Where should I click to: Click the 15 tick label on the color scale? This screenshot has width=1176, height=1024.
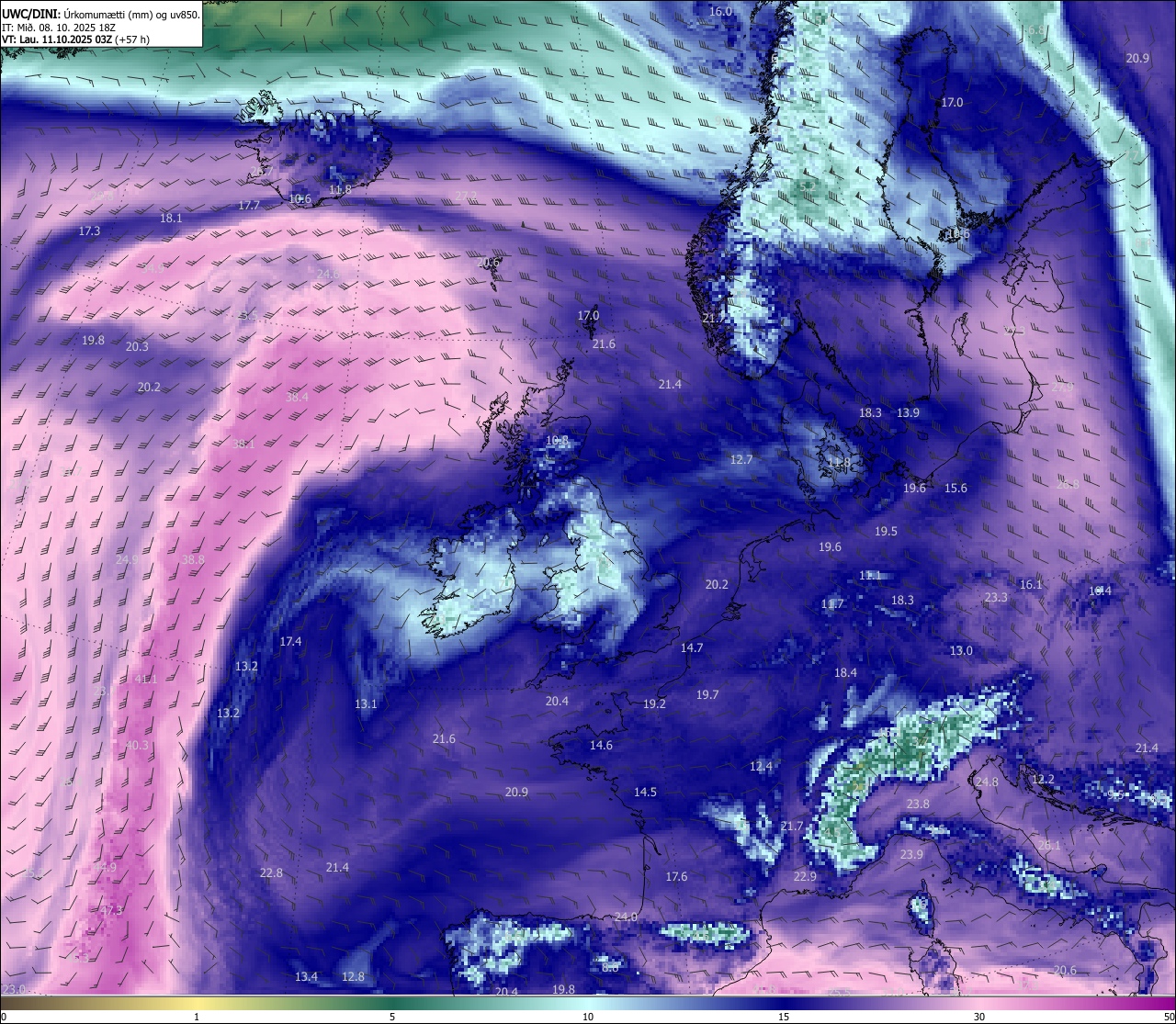784,1017
